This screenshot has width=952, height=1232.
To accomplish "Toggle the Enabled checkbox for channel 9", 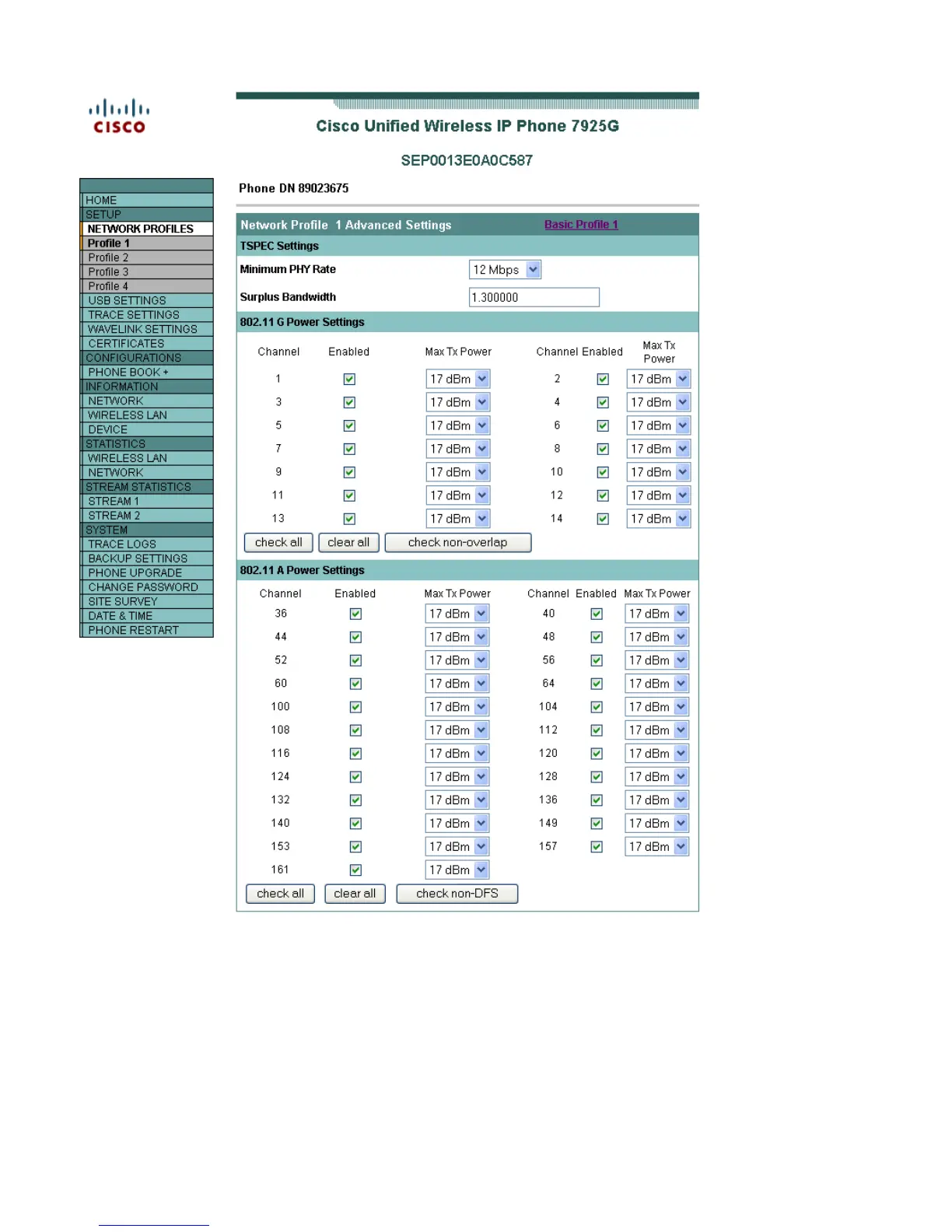I will 349,472.
